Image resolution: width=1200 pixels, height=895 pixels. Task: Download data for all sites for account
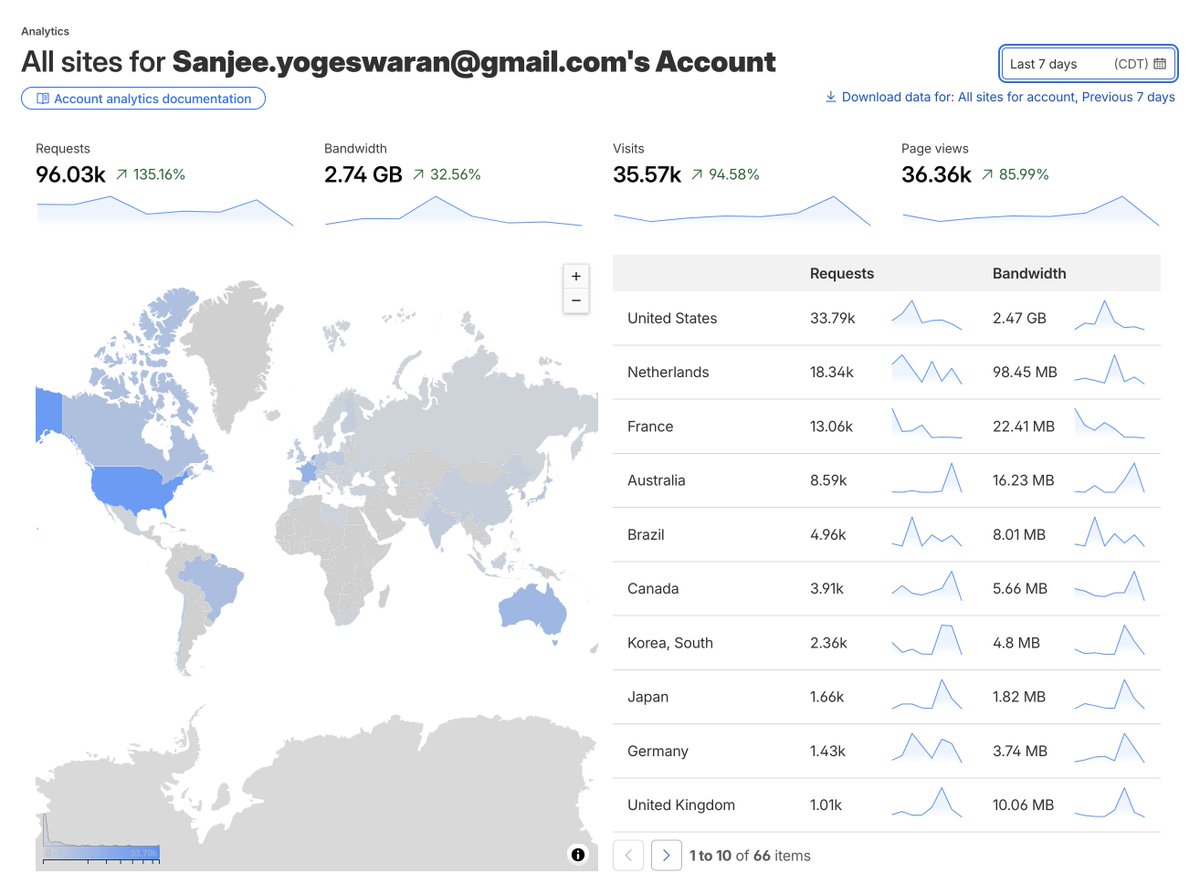point(1000,97)
